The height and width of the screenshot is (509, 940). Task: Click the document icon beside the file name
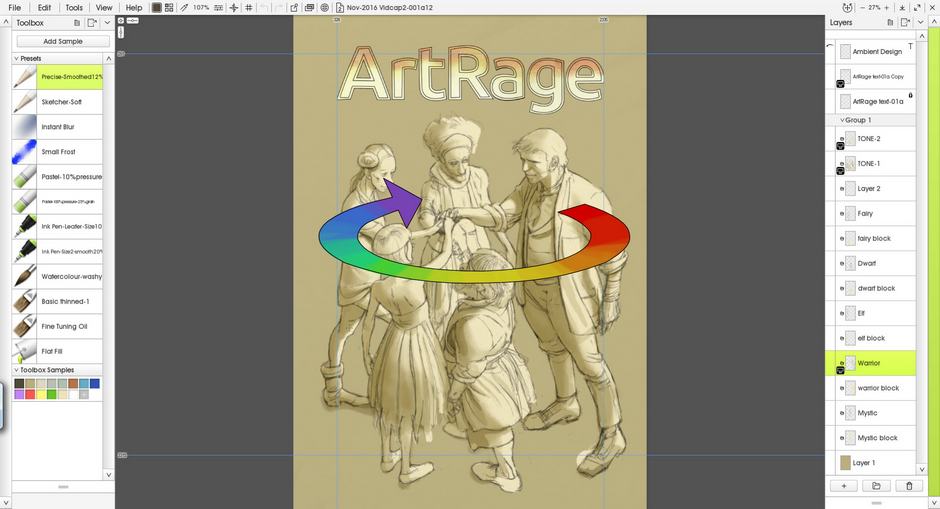tap(340, 8)
